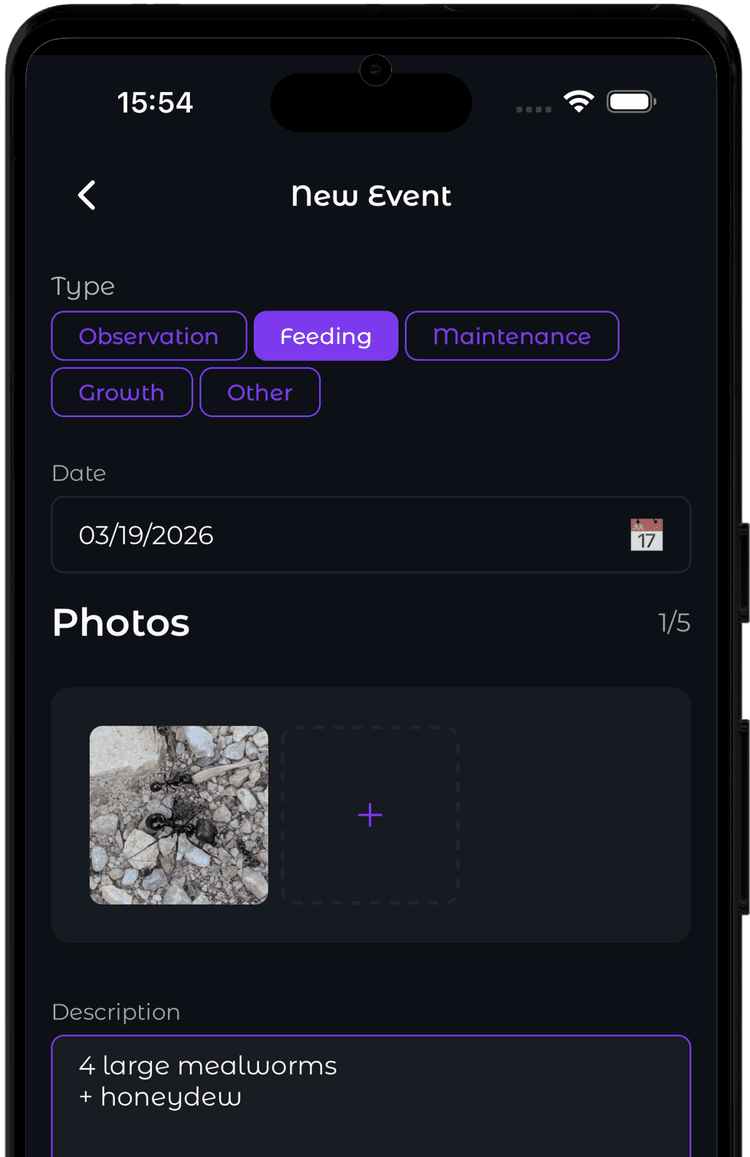Tap the signal strength dots
The height and width of the screenshot is (1157, 750).
534,109
